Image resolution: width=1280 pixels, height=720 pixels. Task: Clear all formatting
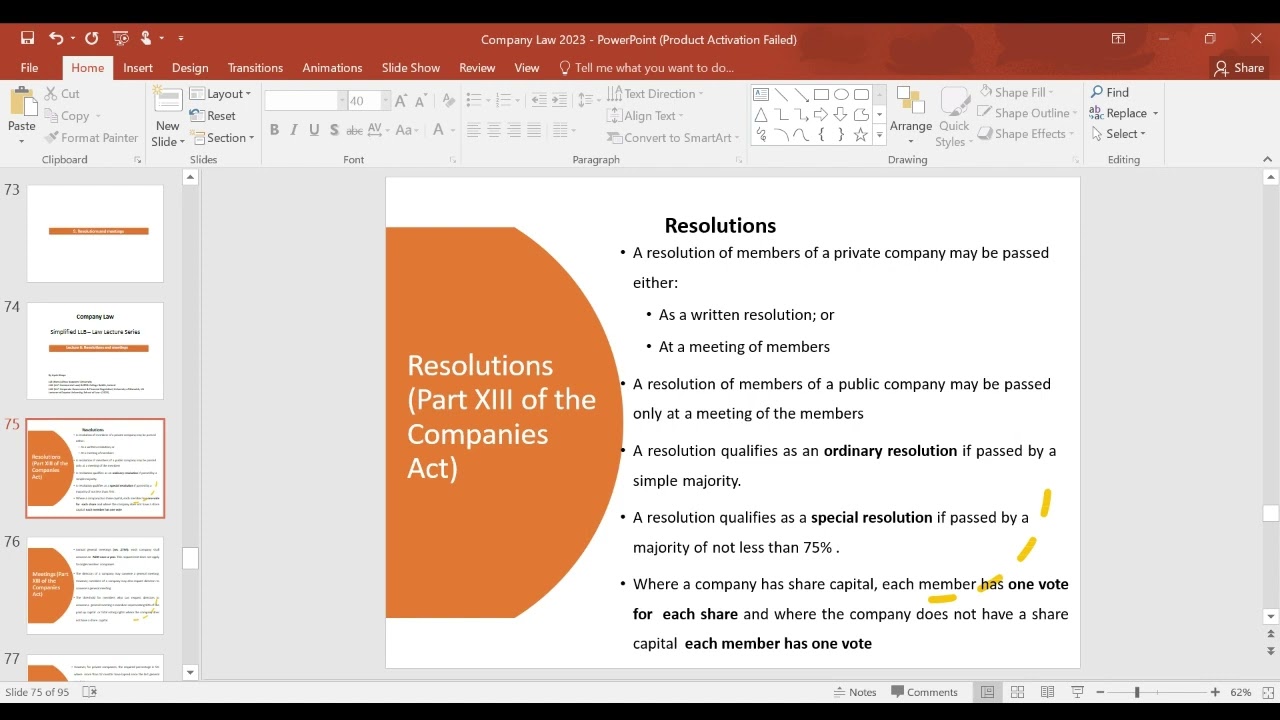[448, 101]
